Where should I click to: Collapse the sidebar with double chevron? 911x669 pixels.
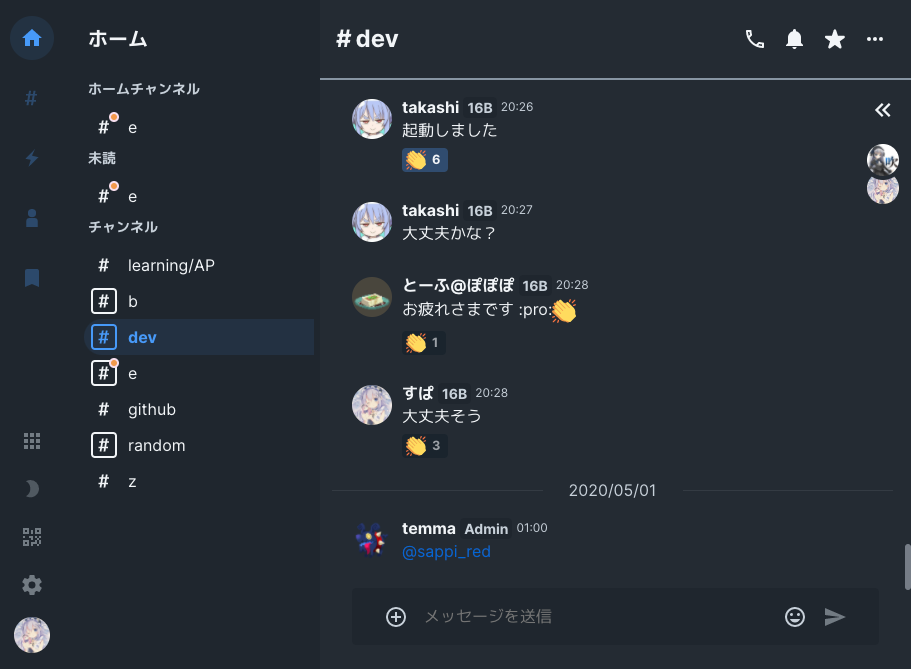tap(883, 110)
